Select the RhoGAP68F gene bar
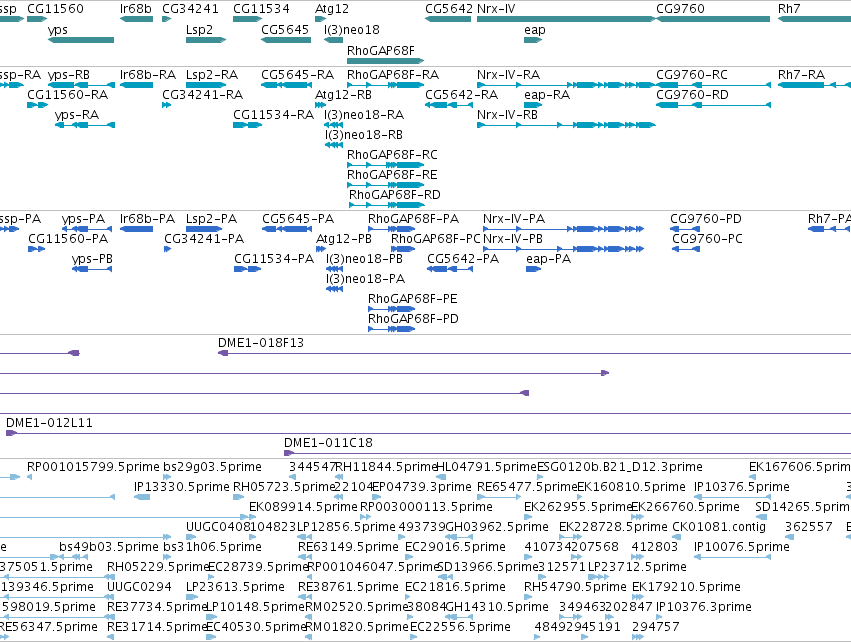The image size is (851, 642). [385, 61]
